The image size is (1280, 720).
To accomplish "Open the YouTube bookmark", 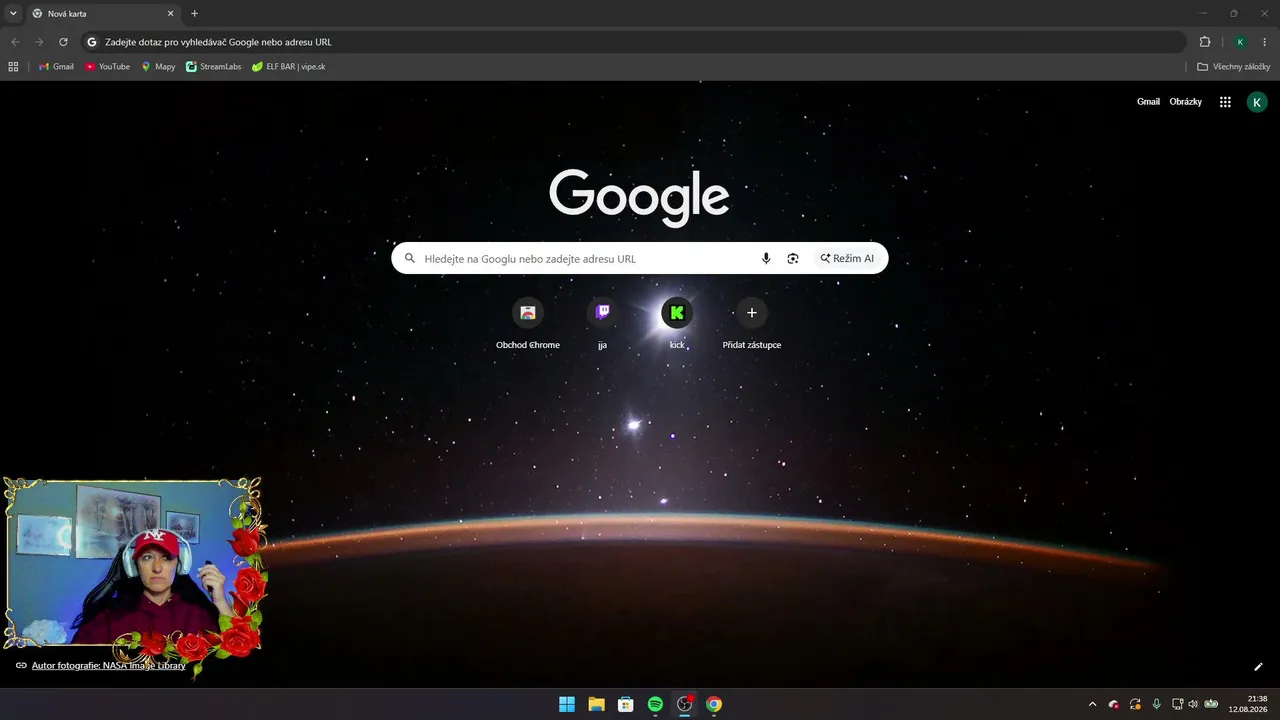I will pos(107,67).
